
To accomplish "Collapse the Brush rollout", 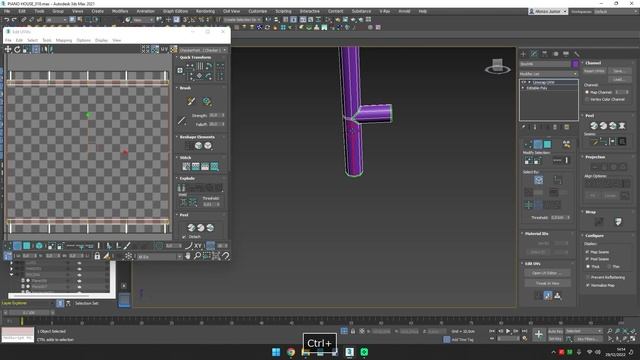I will 185,88.
